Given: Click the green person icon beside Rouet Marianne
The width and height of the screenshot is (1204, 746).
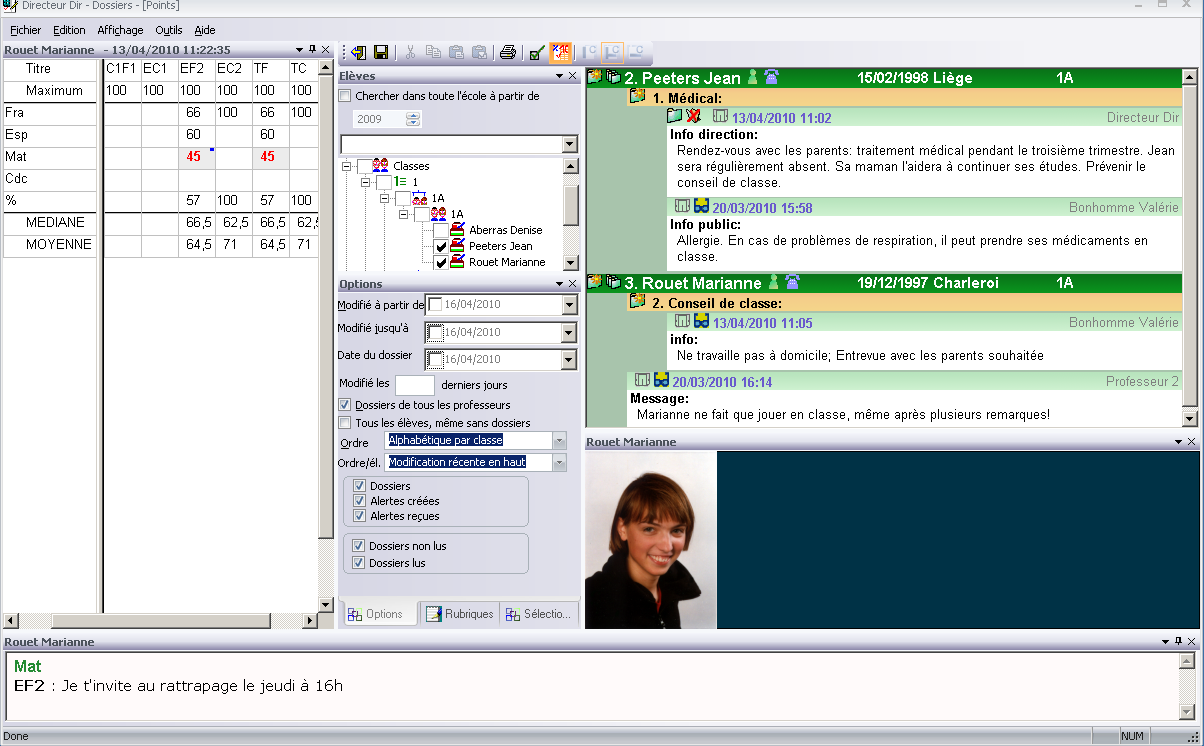Looking at the screenshot, I should coord(773,282).
